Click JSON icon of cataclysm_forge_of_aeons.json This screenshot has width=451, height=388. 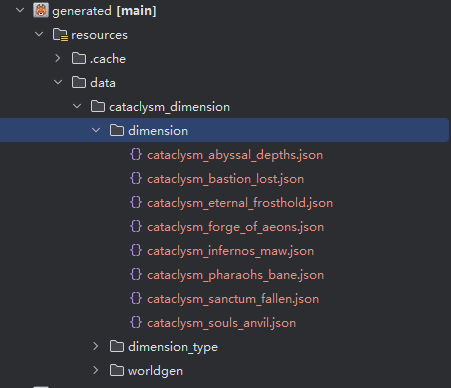[x=136, y=227]
